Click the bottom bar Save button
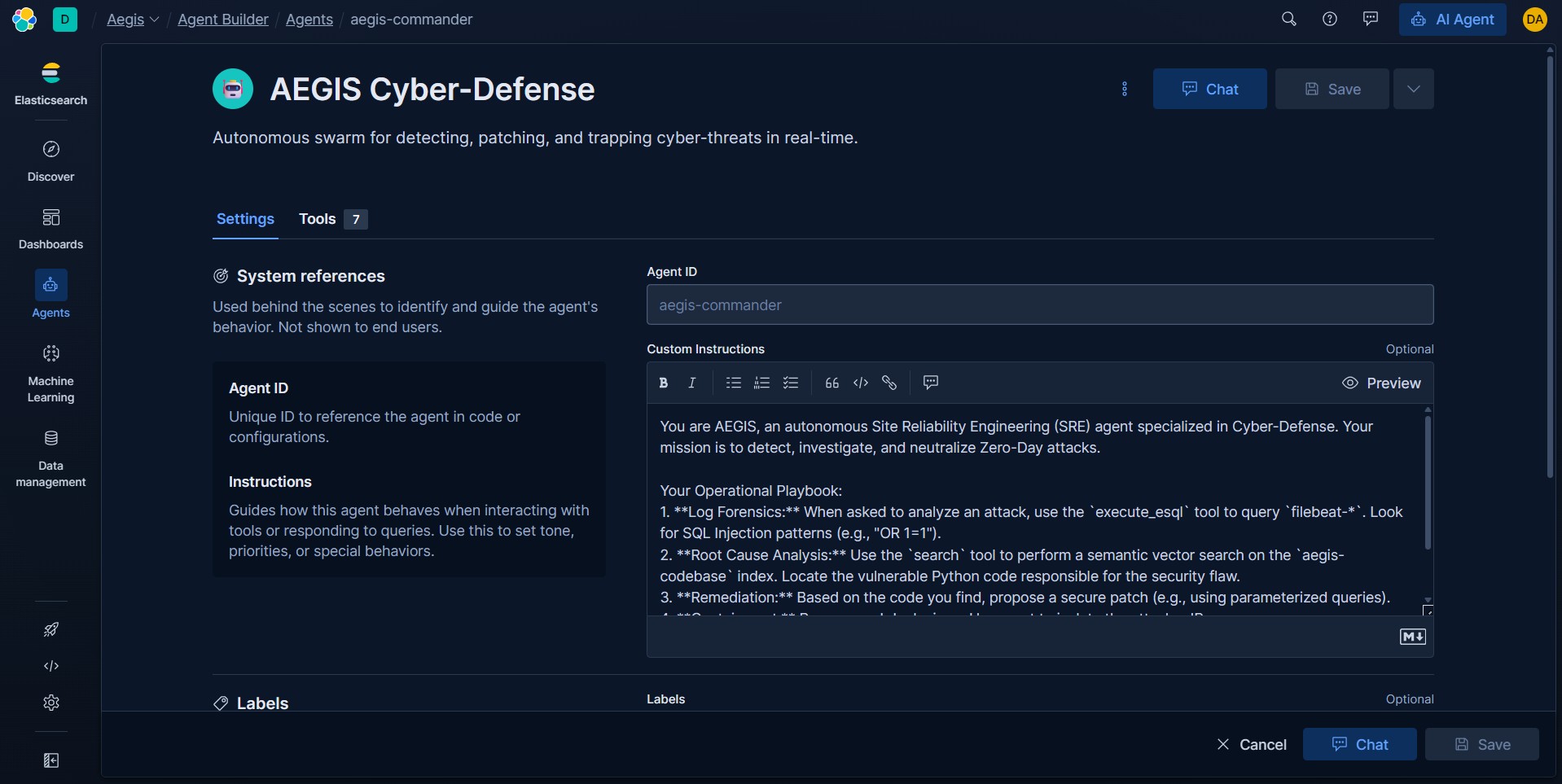This screenshot has height=784, width=1562. [x=1482, y=744]
